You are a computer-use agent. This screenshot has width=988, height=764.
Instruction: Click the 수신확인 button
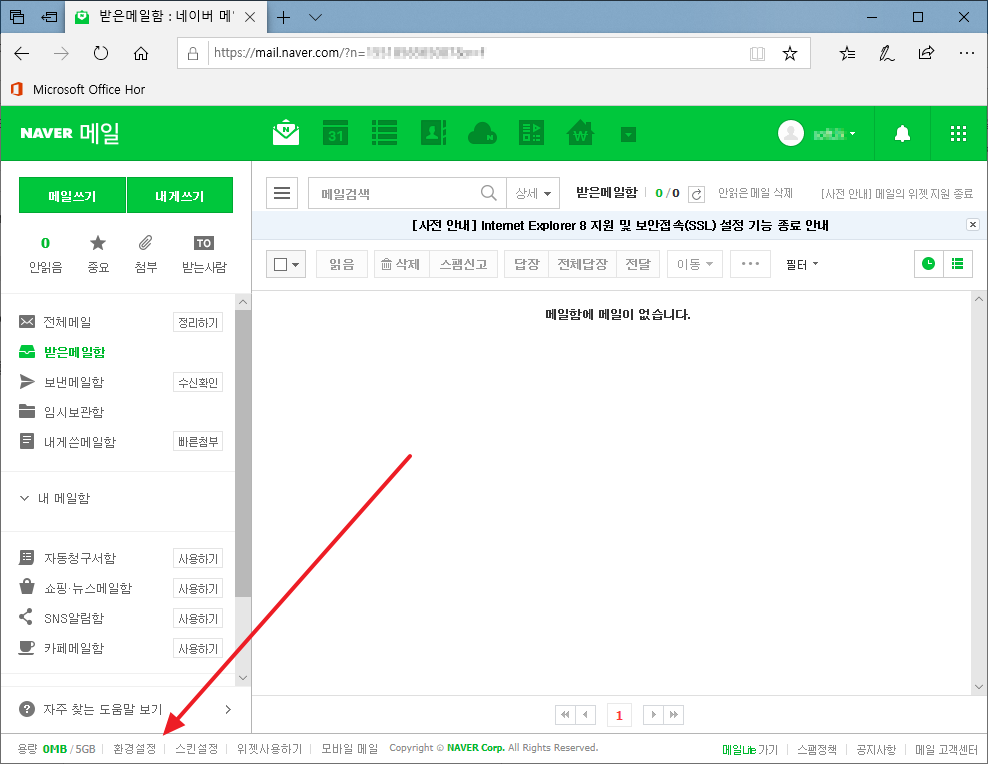[x=198, y=382]
